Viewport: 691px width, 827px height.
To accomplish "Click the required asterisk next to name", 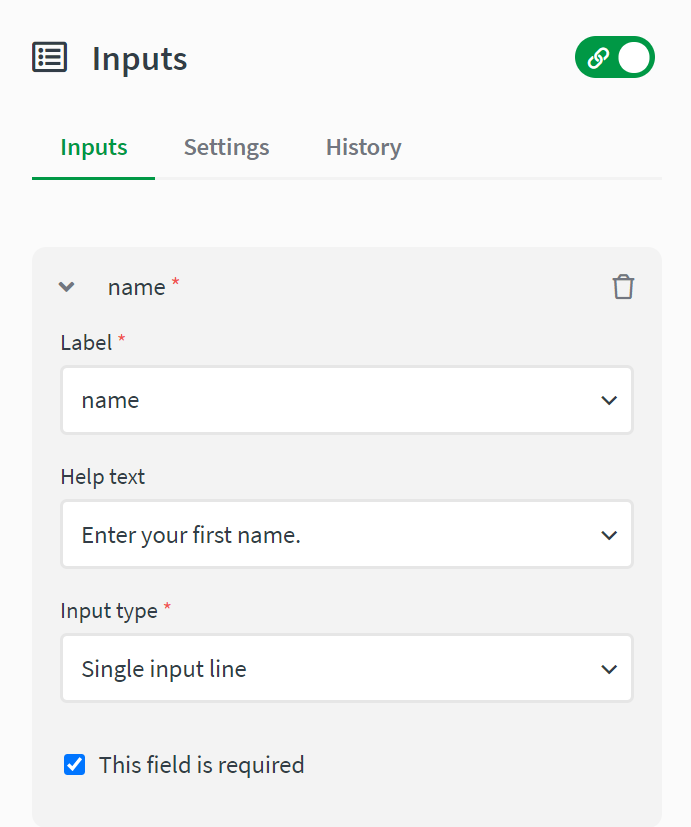I will [175, 280].
